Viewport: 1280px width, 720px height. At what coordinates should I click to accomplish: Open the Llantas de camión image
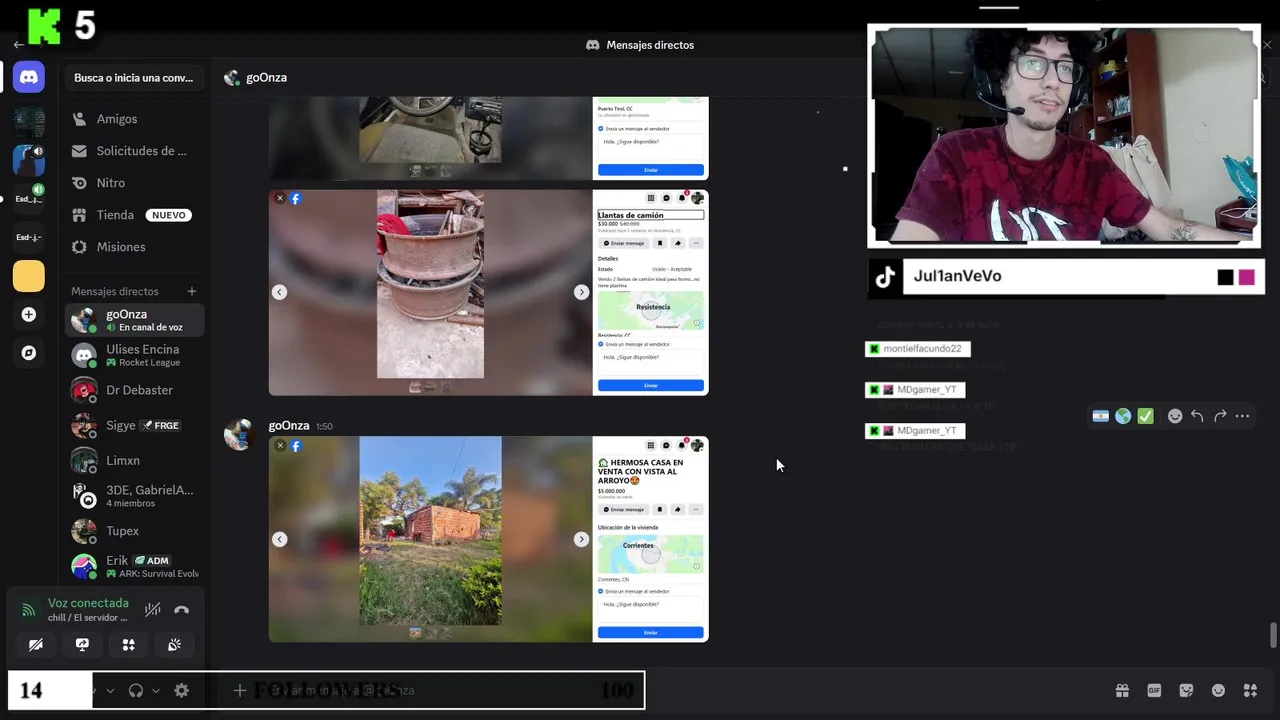click(488, 293)
